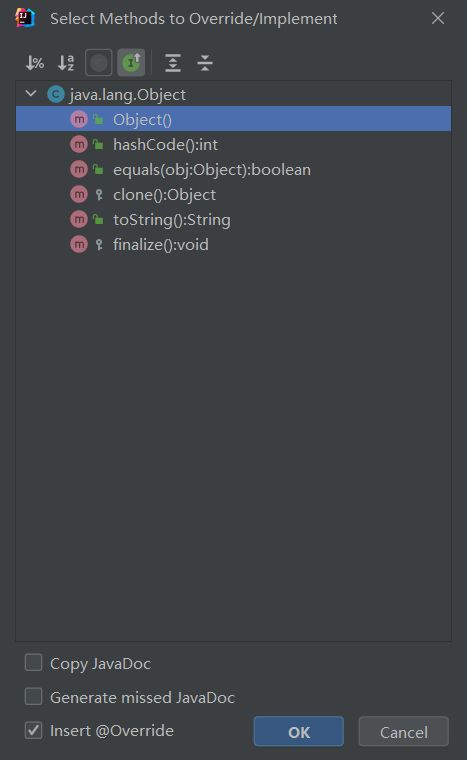Click the method icon beside hashCode

(79, 144)
